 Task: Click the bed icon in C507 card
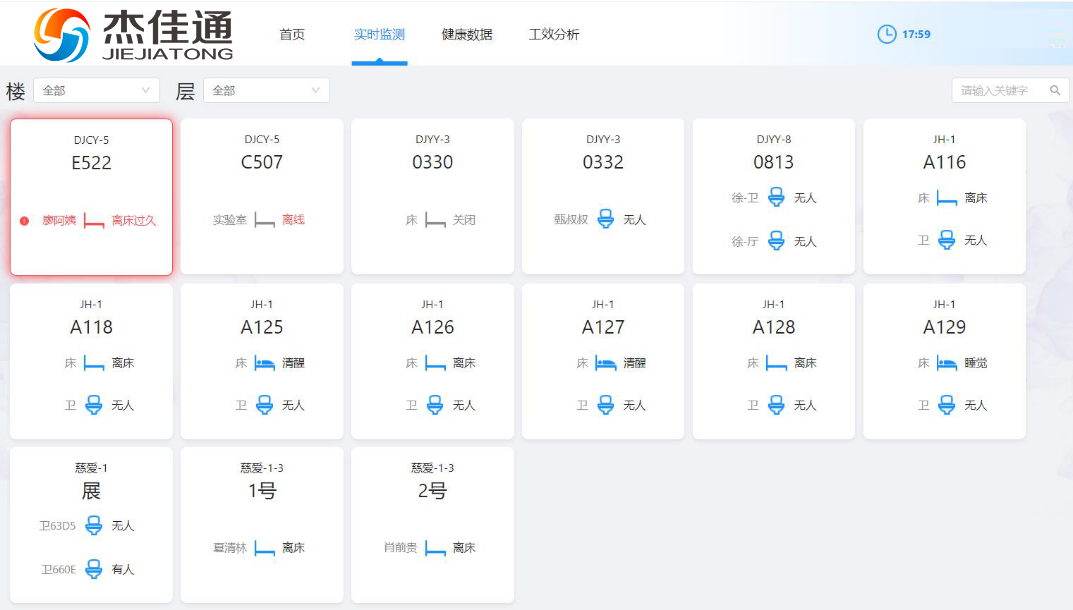(x=264, y=220)
